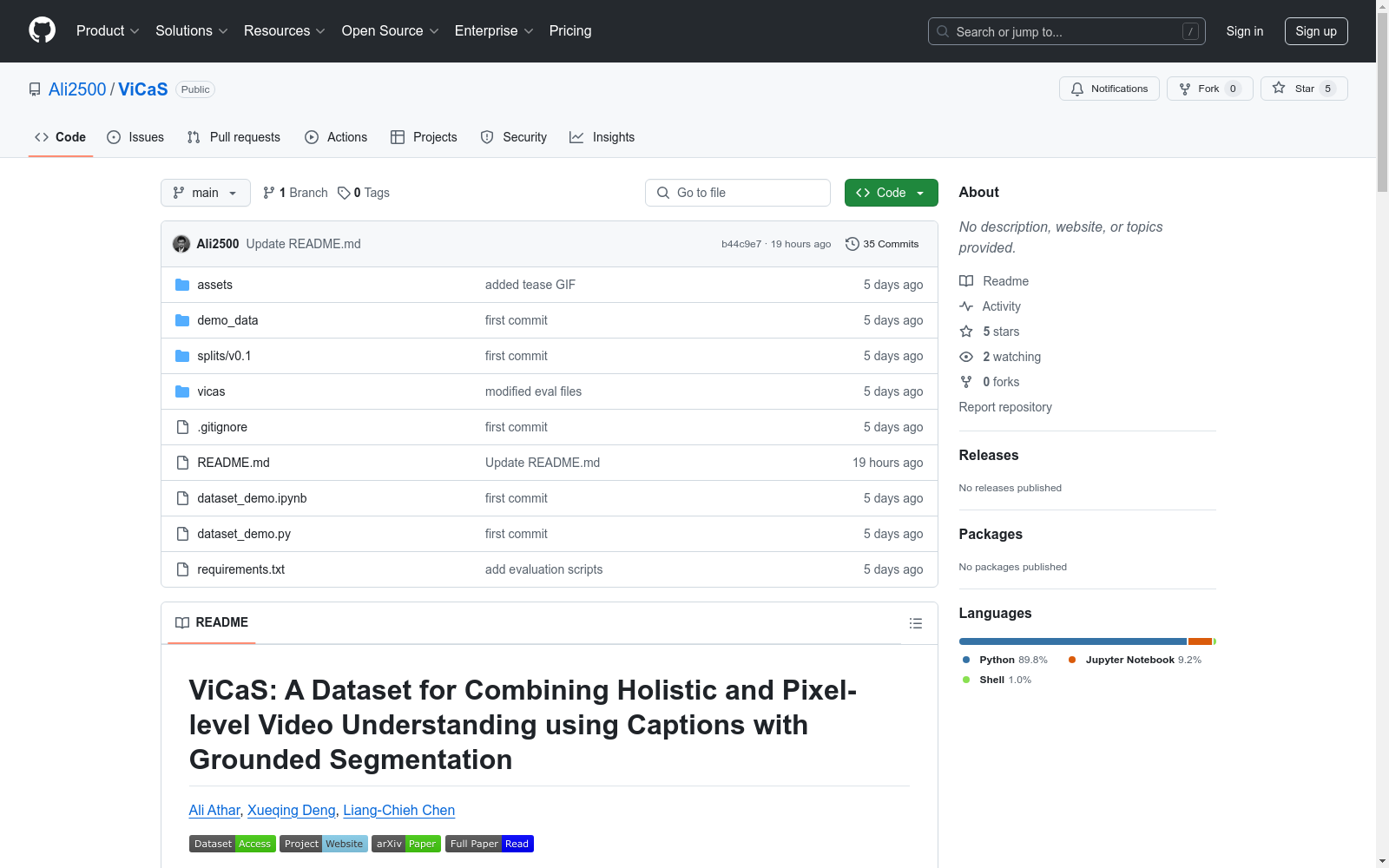Switch to the Issues tab
The image size is (1389, 868).
[x=135, y=137]
